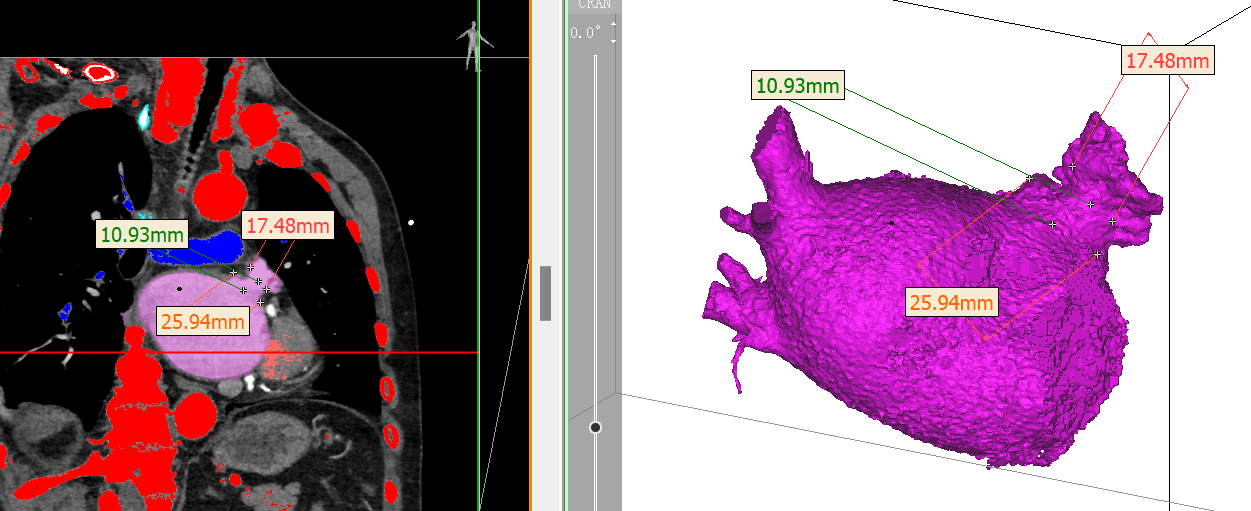Select the 17.48mm label in CT view
Image resolution: width=1251 pixels, height=511 pixels.
pos(288,226)
